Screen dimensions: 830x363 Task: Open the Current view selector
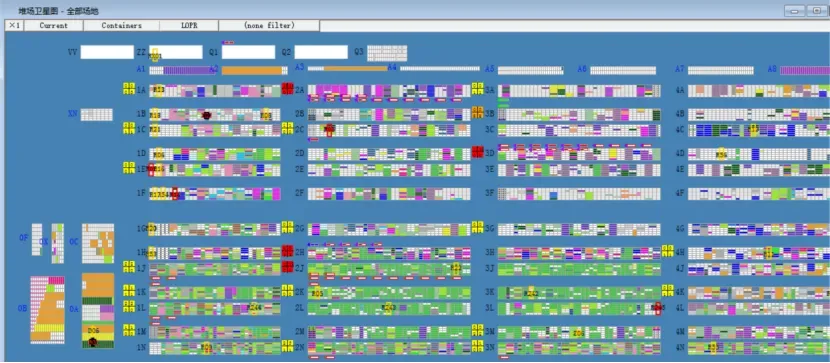[53, 25]
